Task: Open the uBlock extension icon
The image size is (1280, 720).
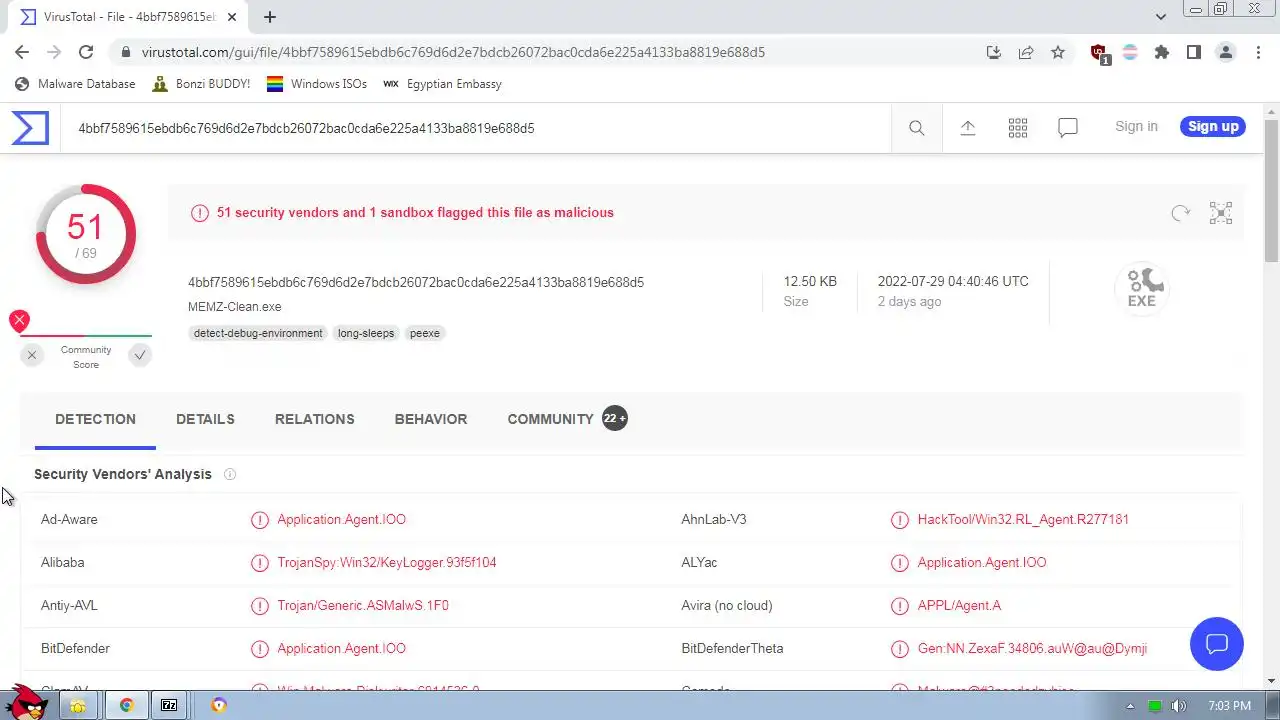Action: [x=1099, y=53]
